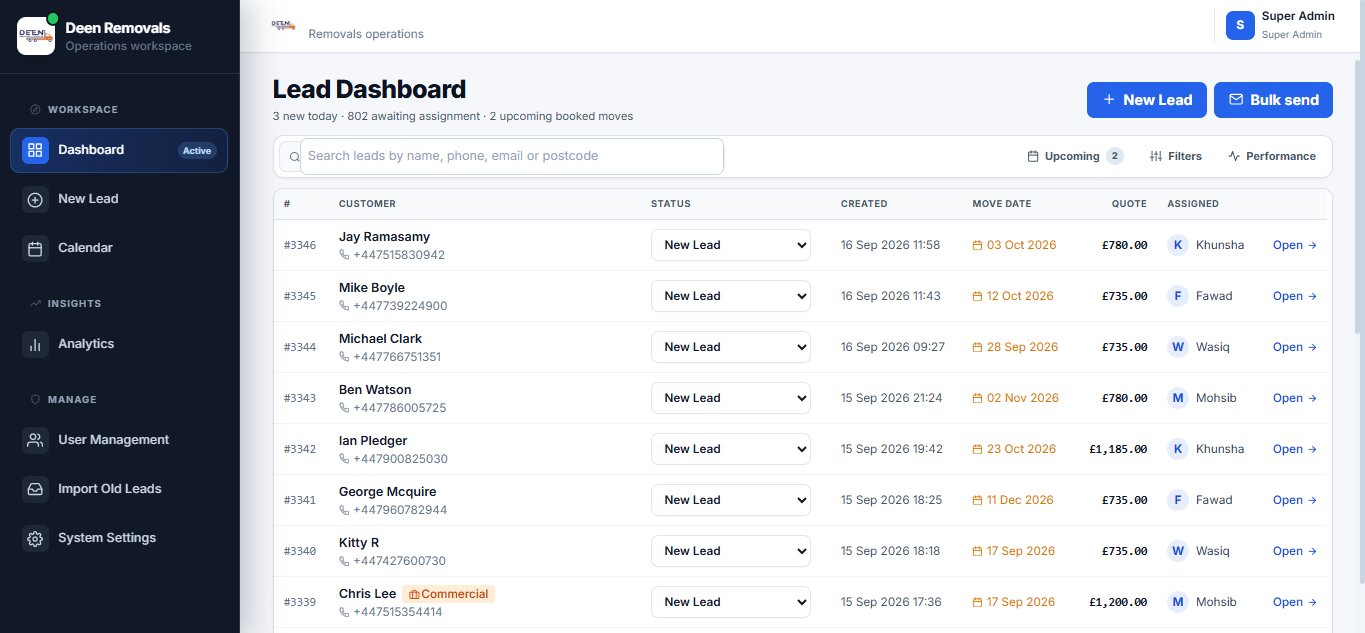1365x633 pixels.
Task: Click the W avatar in Kitty R row
Action: coord(1178,551)
